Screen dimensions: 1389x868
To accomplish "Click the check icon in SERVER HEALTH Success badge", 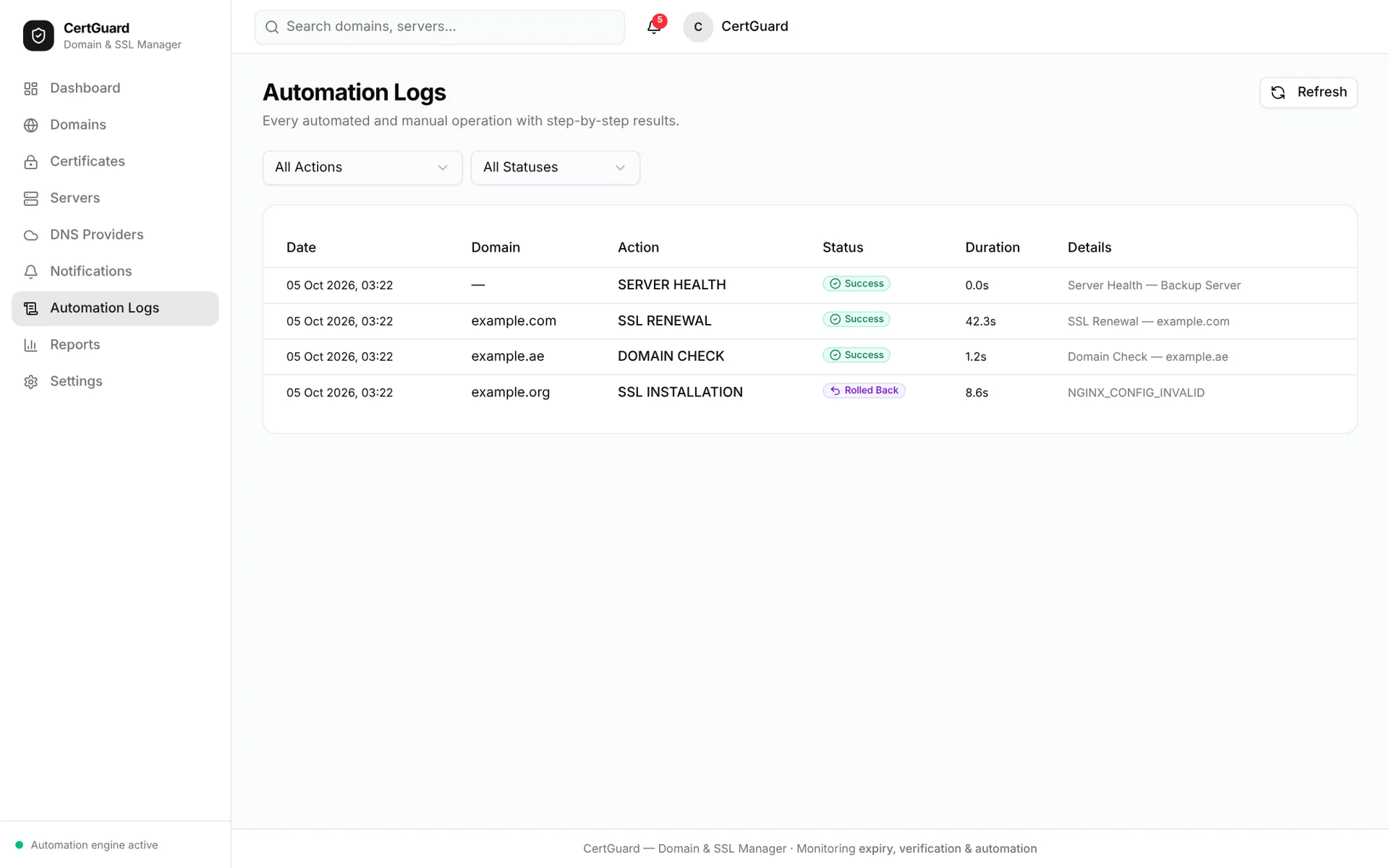I will [x=835, y=284].
